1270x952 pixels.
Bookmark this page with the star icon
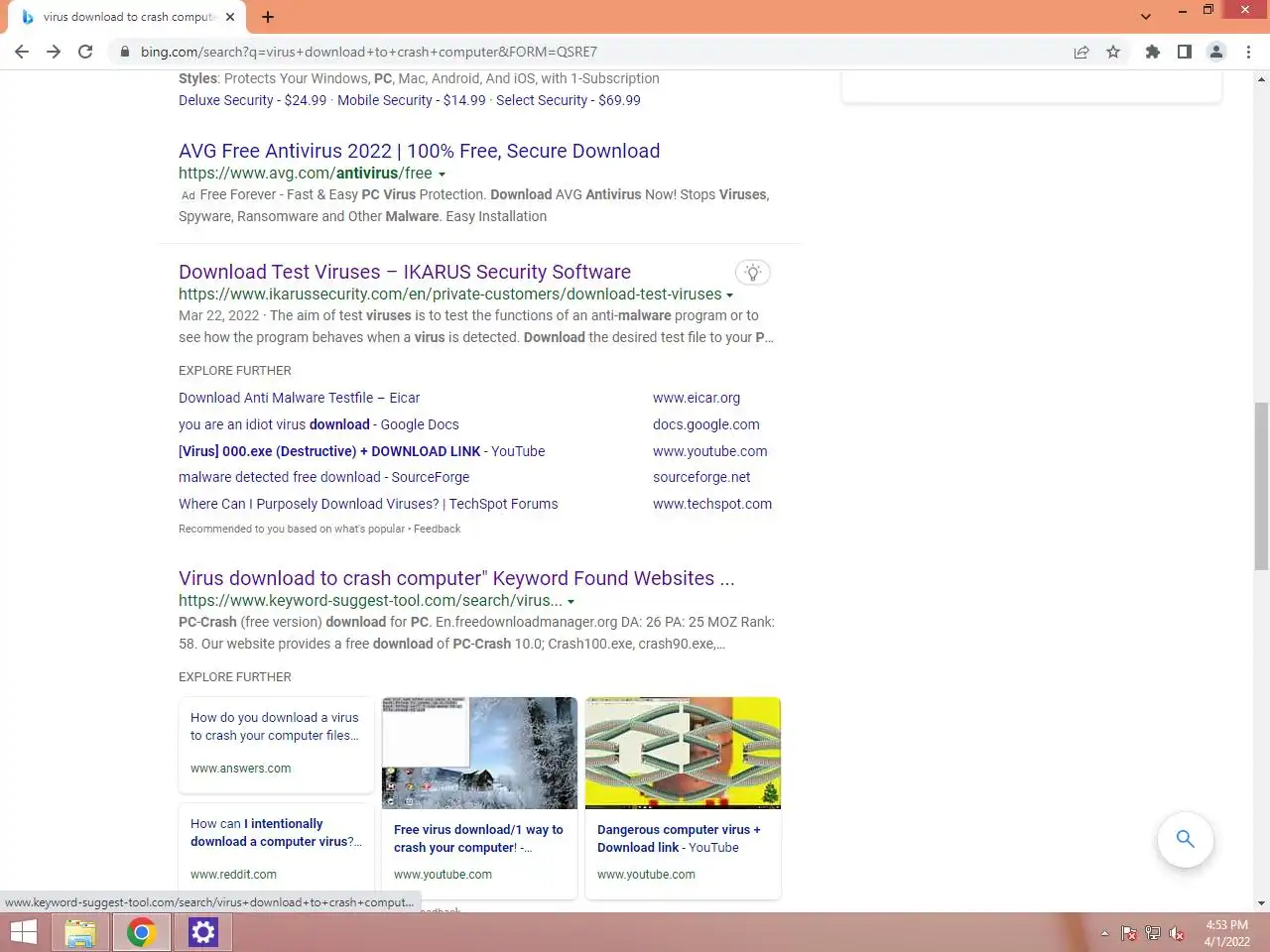[x=1113, y=52]
